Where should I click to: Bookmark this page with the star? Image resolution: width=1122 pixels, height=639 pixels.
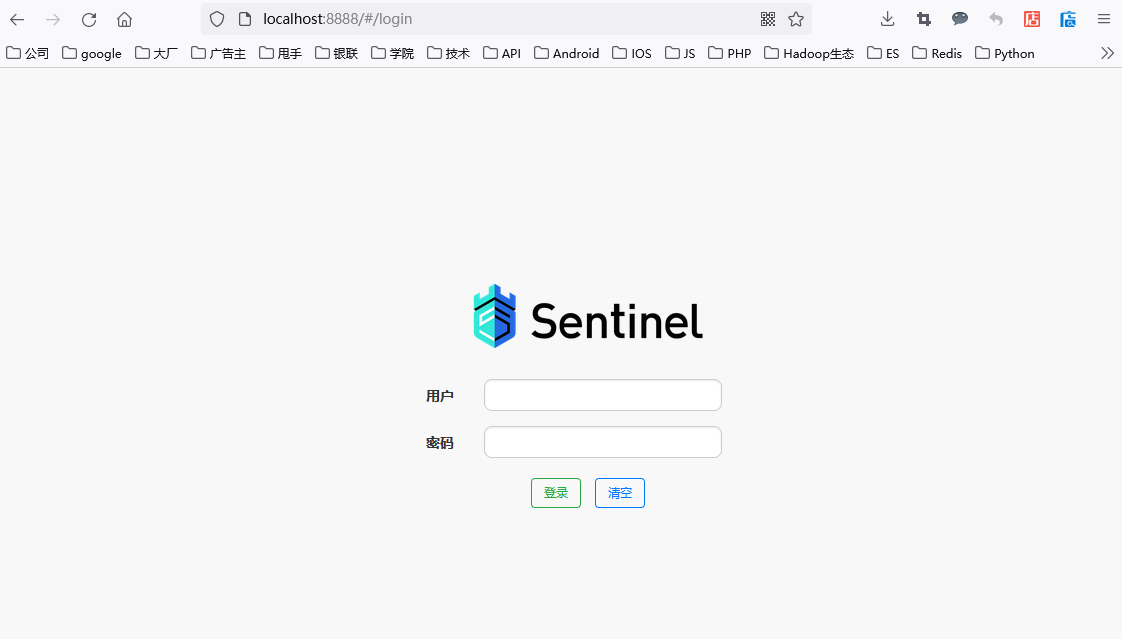[796, 19]
